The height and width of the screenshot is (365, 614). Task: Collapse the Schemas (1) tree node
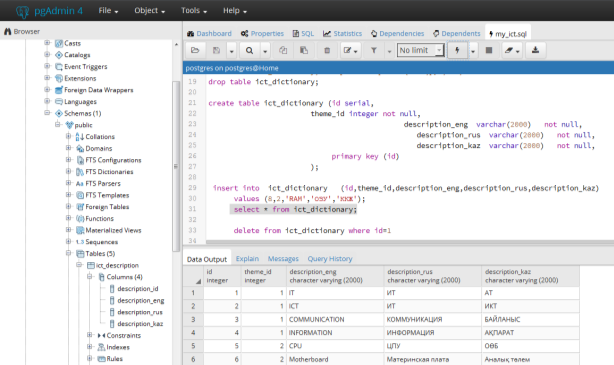click(47, 113)
